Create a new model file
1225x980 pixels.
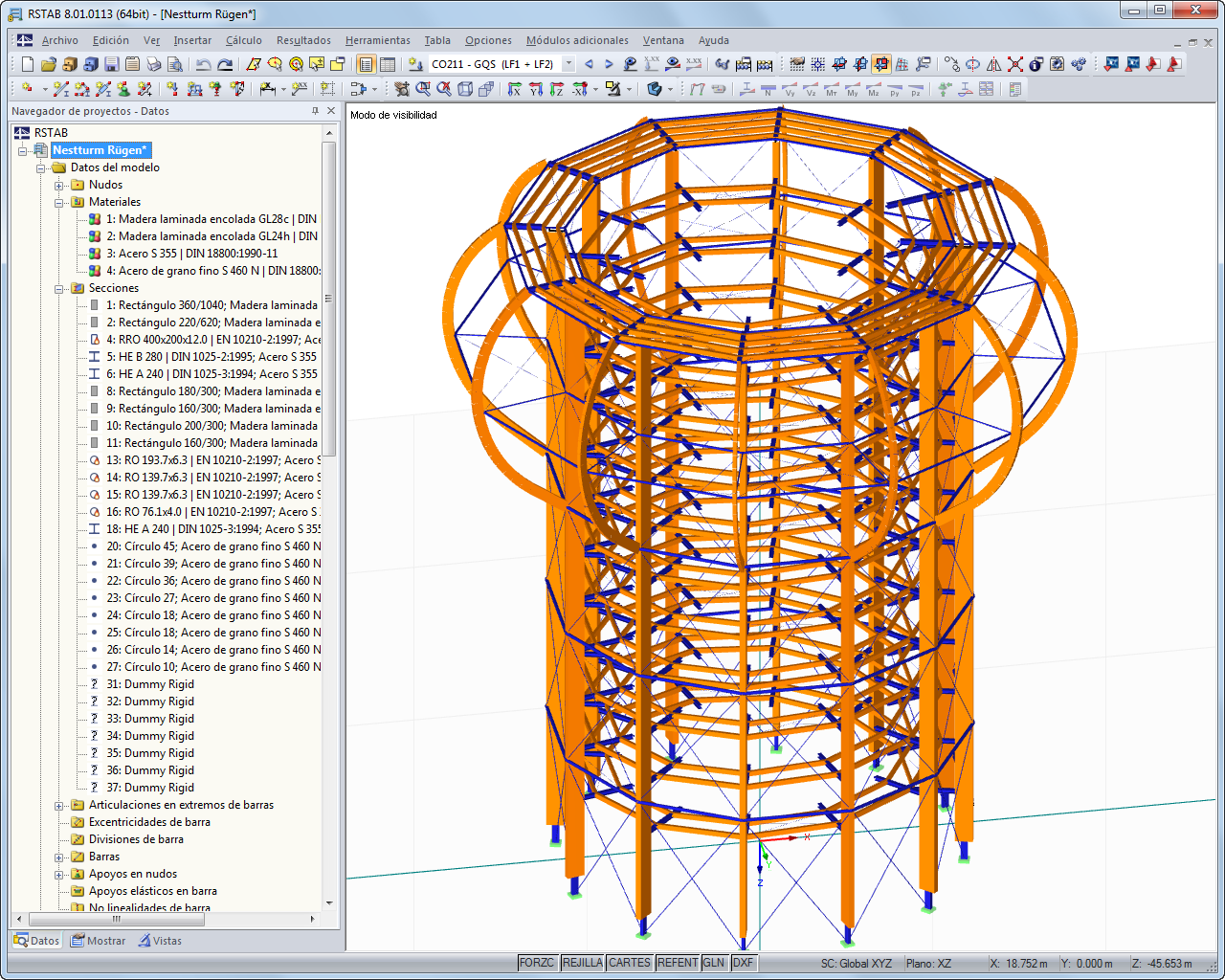27,64
